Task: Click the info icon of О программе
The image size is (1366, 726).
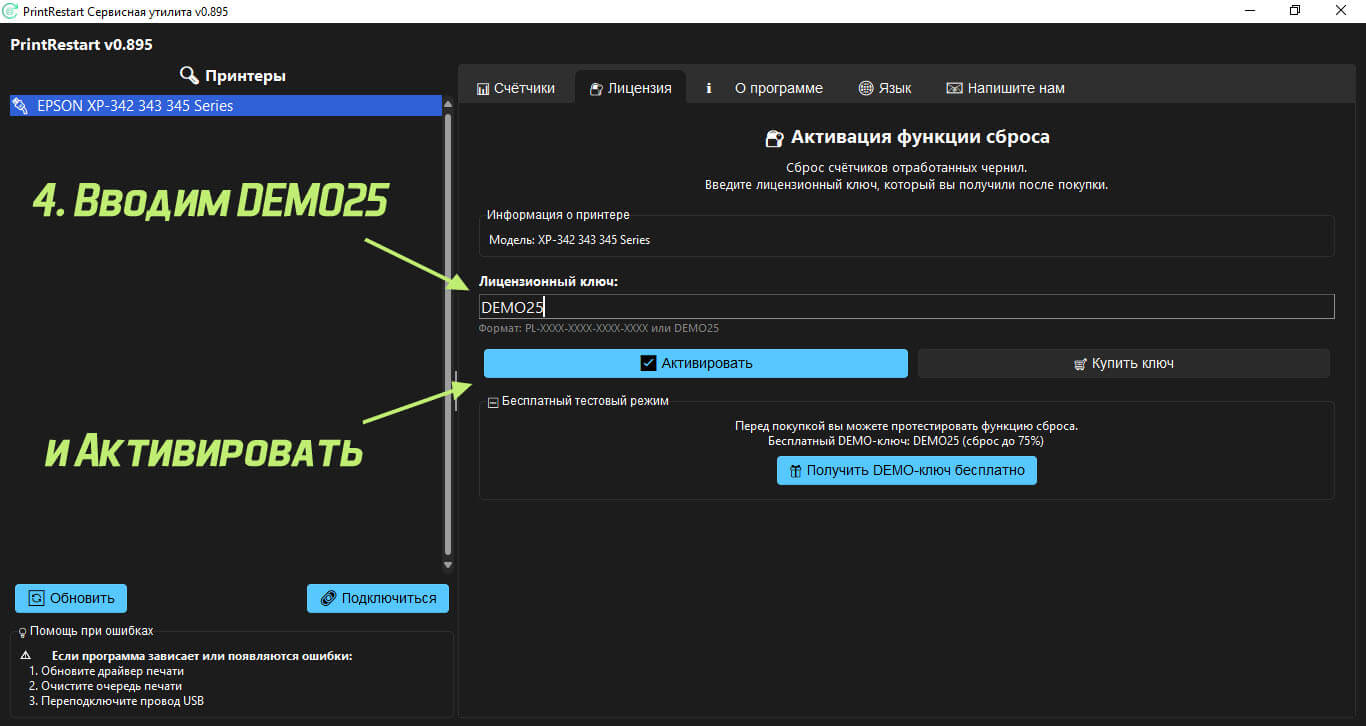Action: click(709, 88)
